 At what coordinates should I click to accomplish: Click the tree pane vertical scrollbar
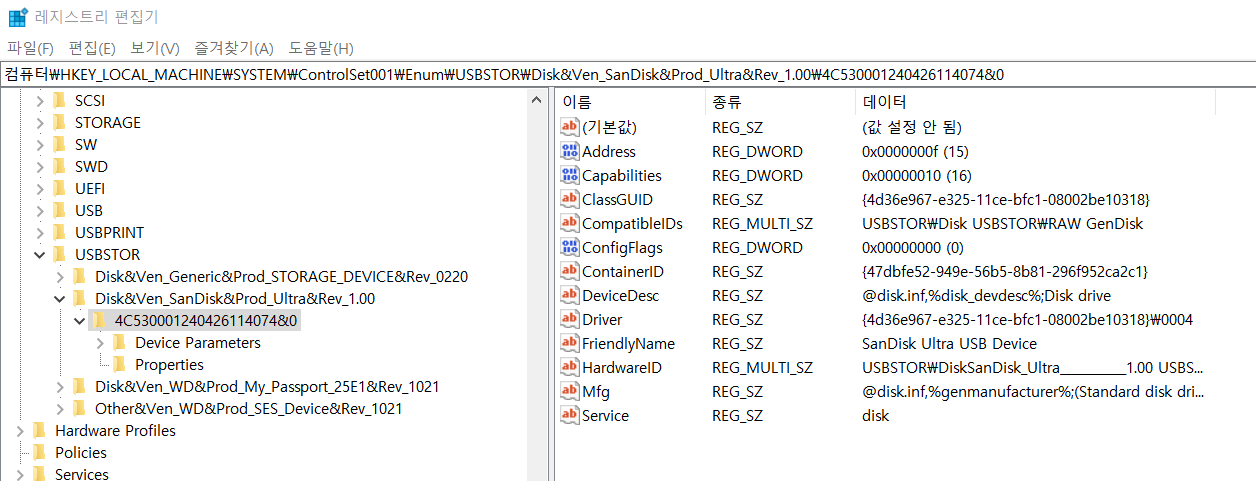point(537,285)
